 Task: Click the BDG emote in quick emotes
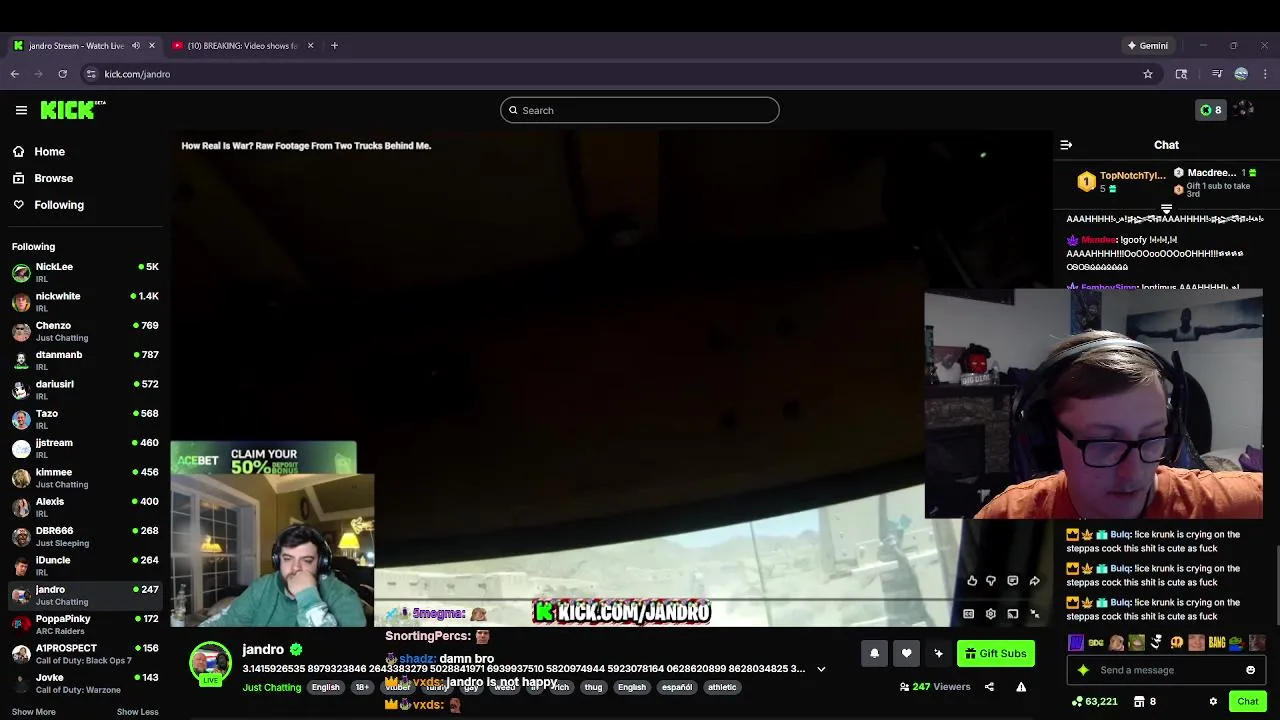point(1096,643)
